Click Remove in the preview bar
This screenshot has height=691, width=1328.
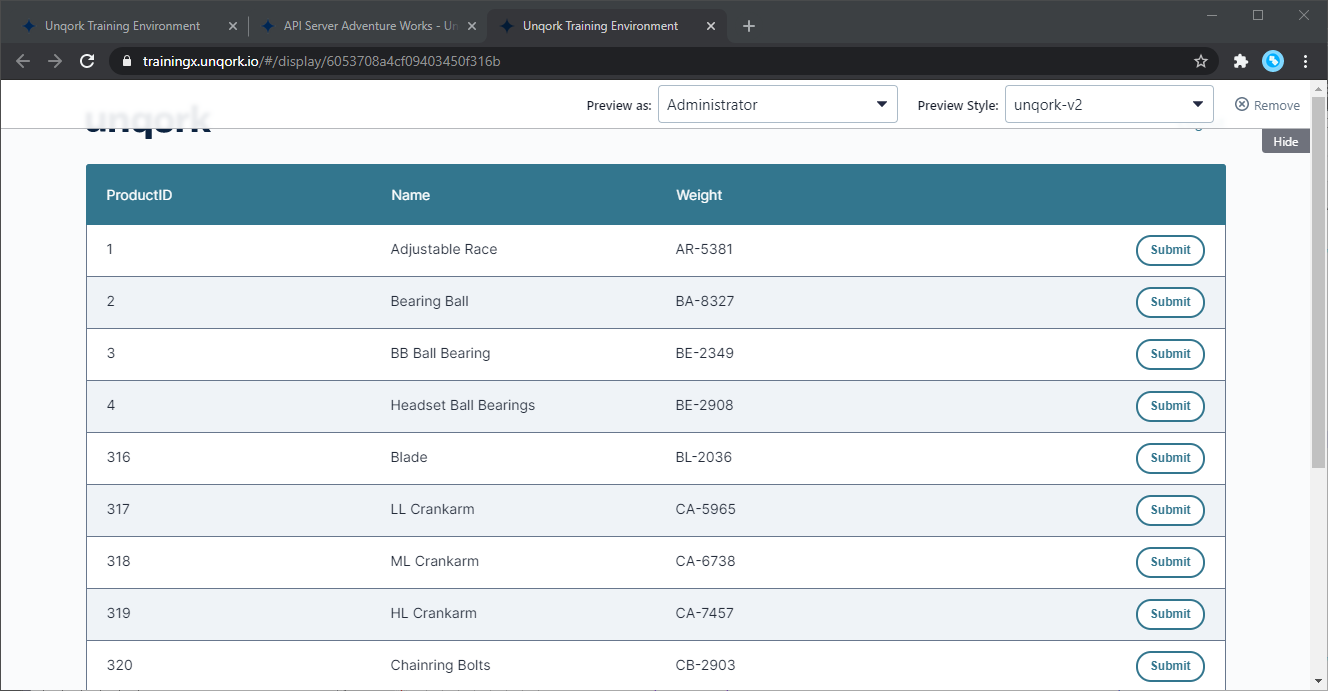pos(1267,105)
